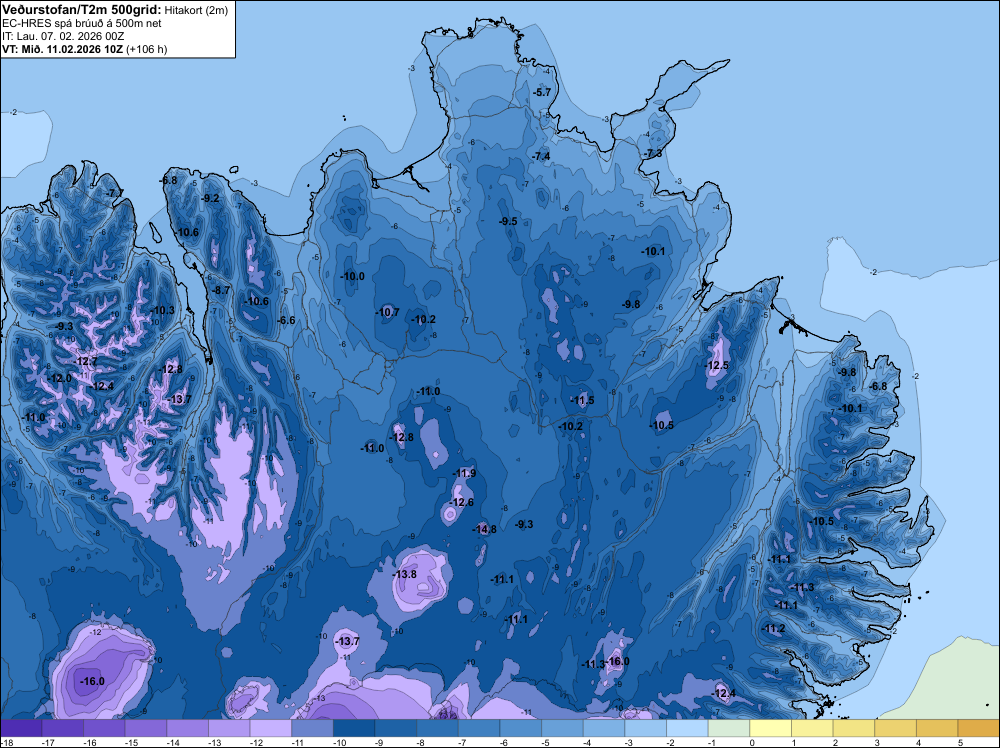This screenshot has height=748, width=1000.
Task: Select the -7.3 temperature label
Action: (653, 154)
